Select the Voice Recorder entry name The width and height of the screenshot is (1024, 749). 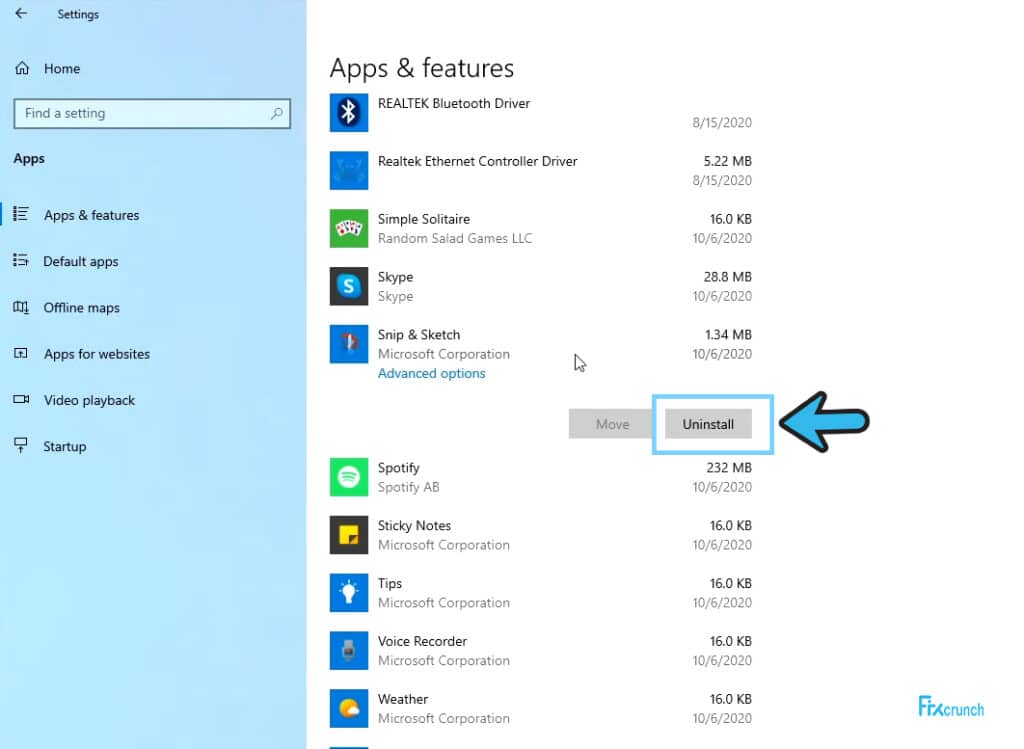click(422, 641)
